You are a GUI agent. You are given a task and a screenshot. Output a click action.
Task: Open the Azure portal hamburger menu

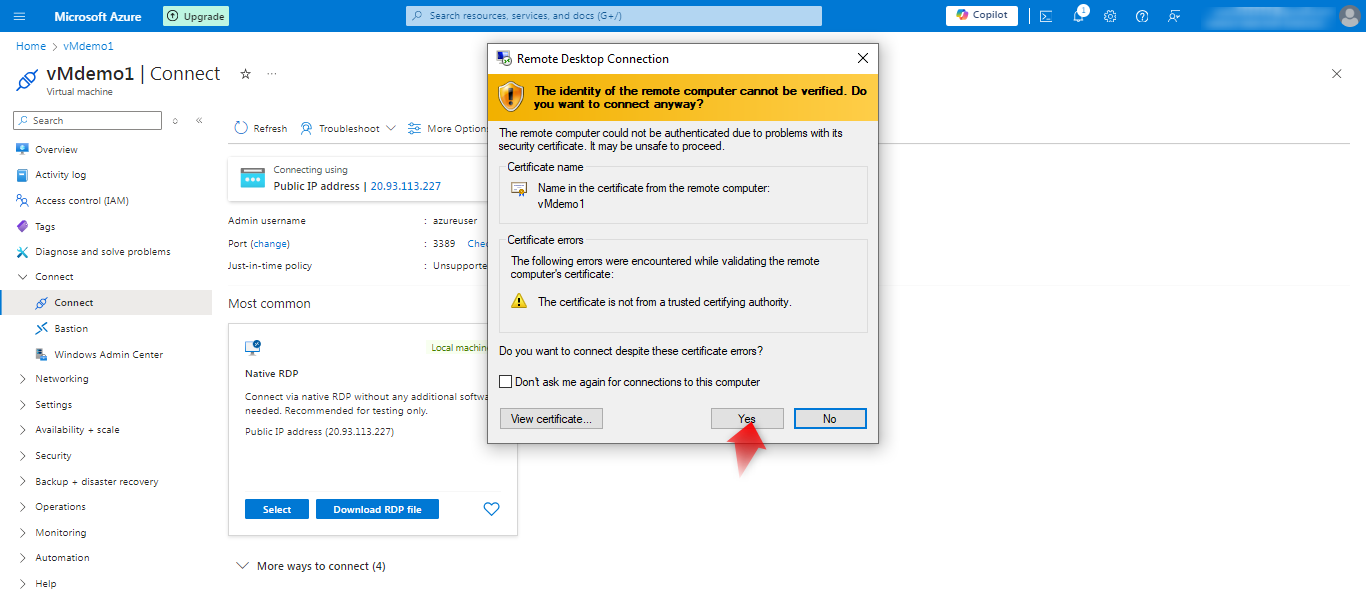pyautogui.click(x=20, y=16)
